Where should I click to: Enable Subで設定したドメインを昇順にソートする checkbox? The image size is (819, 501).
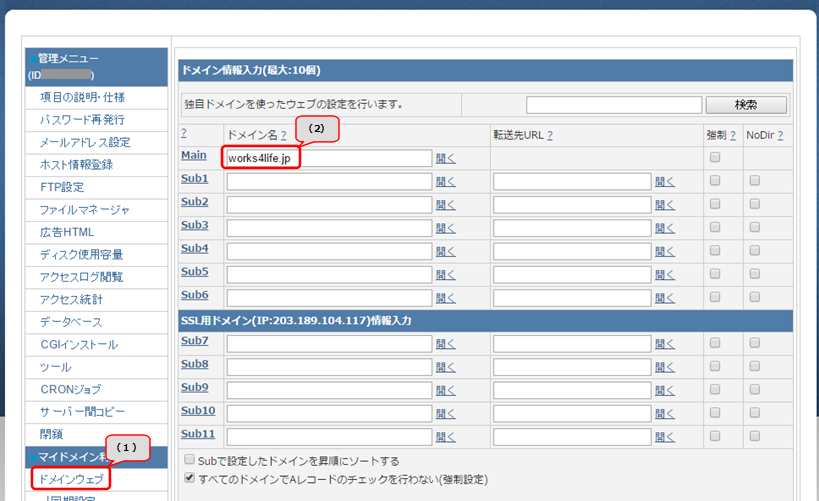coord(190,459)
